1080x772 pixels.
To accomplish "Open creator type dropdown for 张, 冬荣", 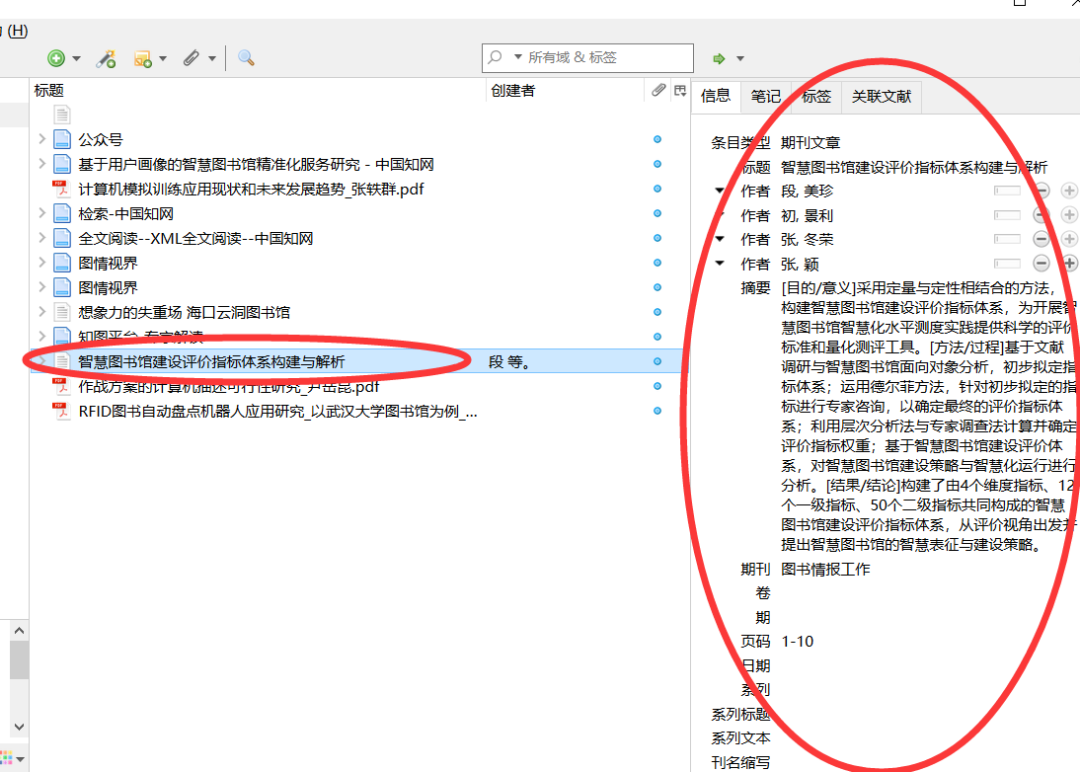I will tap(720, 239).
